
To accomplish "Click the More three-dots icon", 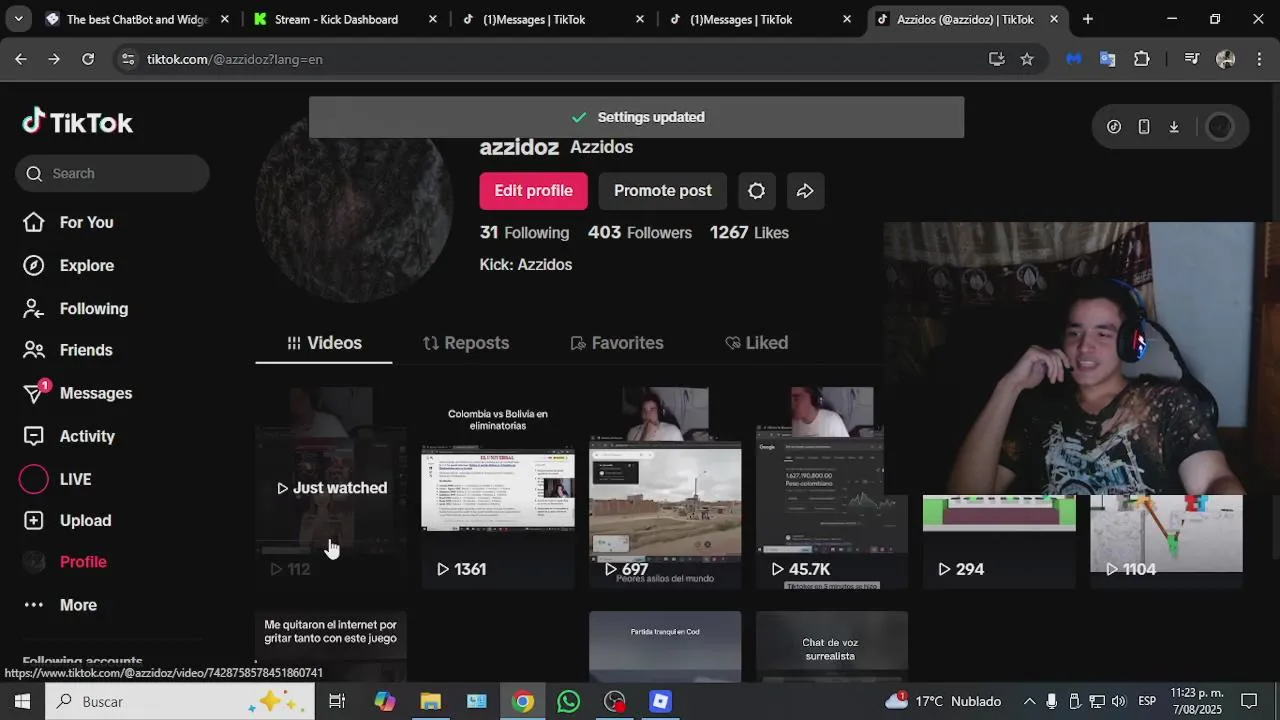I will click(x=34, y=605).
